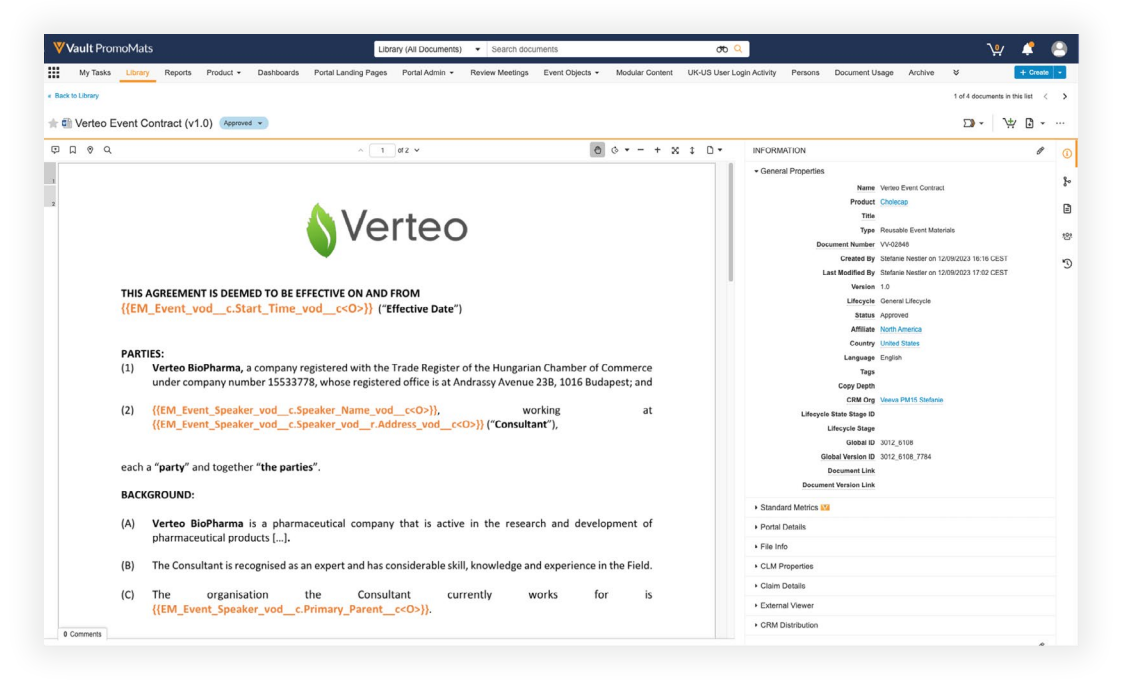Screen dimensions: 1126x692
Task: Expand Standard Metrics section
Action: click(x=789, y=508)
